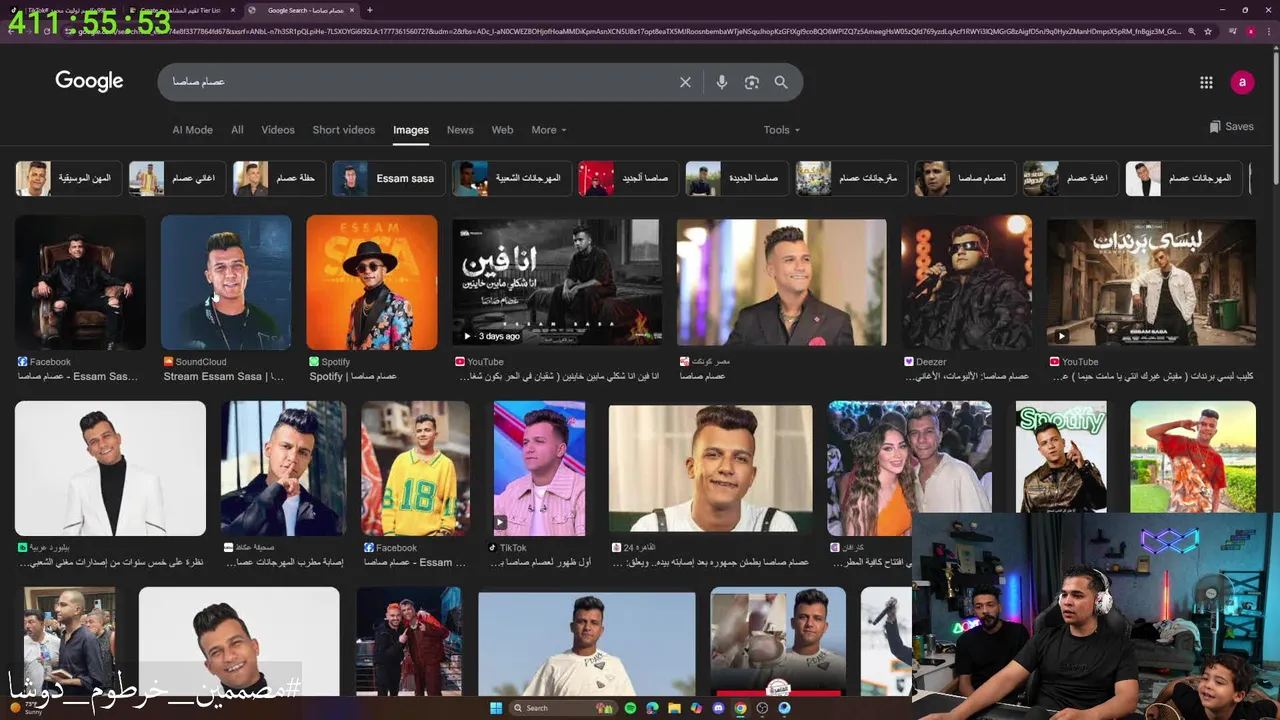Viewport: 1280px width, 720px height.
Task: Open the لبسي برندات YouTube thumbnail
Action: click(x=1151, y=283)
